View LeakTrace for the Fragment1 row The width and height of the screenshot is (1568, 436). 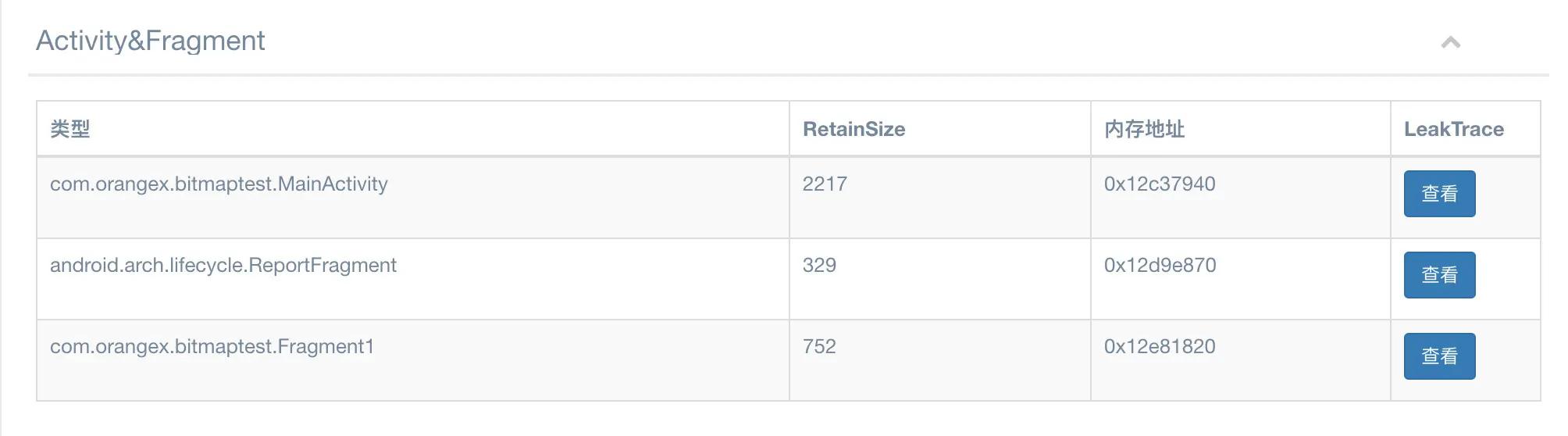coord(1439,356)
